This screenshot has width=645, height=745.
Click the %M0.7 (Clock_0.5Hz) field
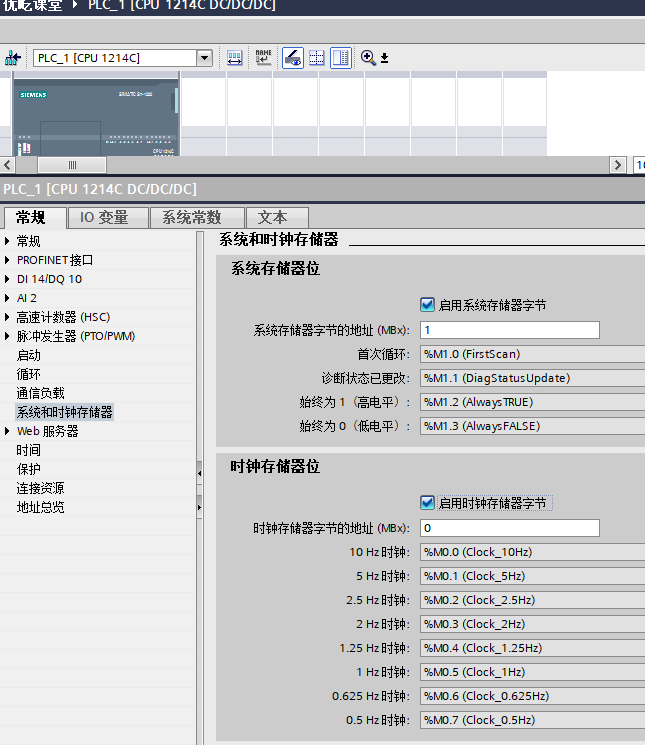point(532,720)
